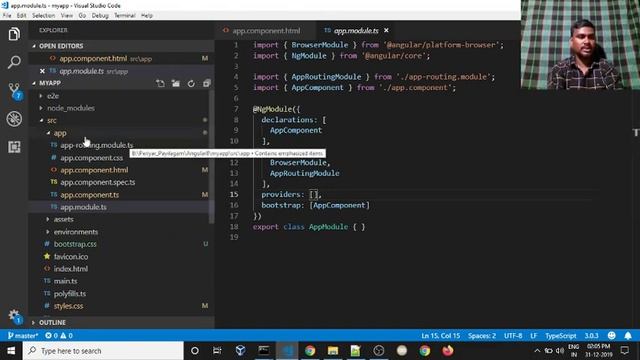Open bootstrap.css in file tree
This screenshot has width=640, height=360.
75,244
